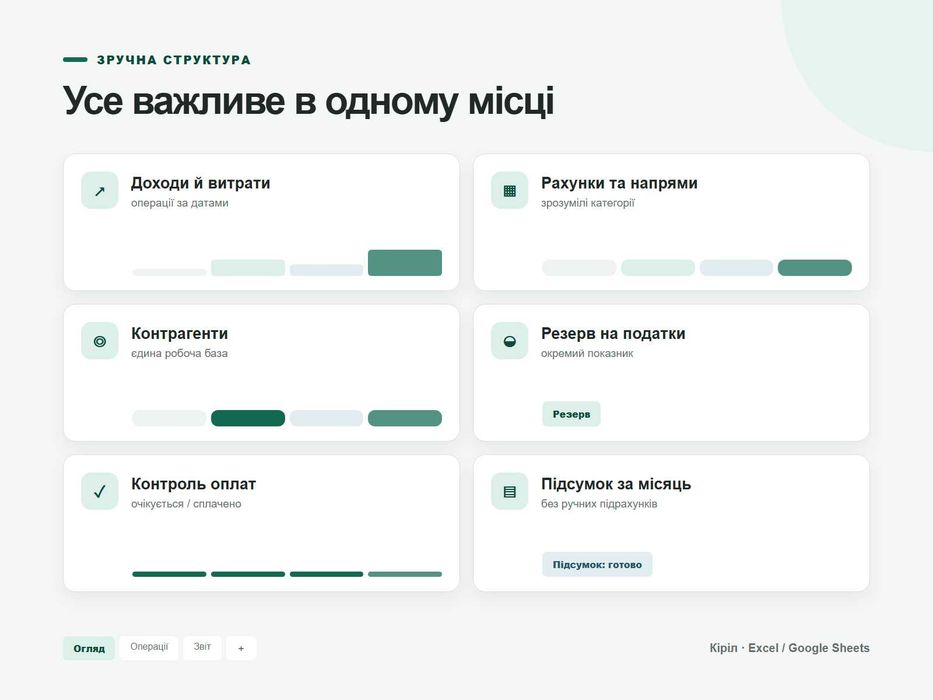Click the Доходи й витрати heading
The width and height of the screenshot is (933, 700).
[x=201, y=183]
